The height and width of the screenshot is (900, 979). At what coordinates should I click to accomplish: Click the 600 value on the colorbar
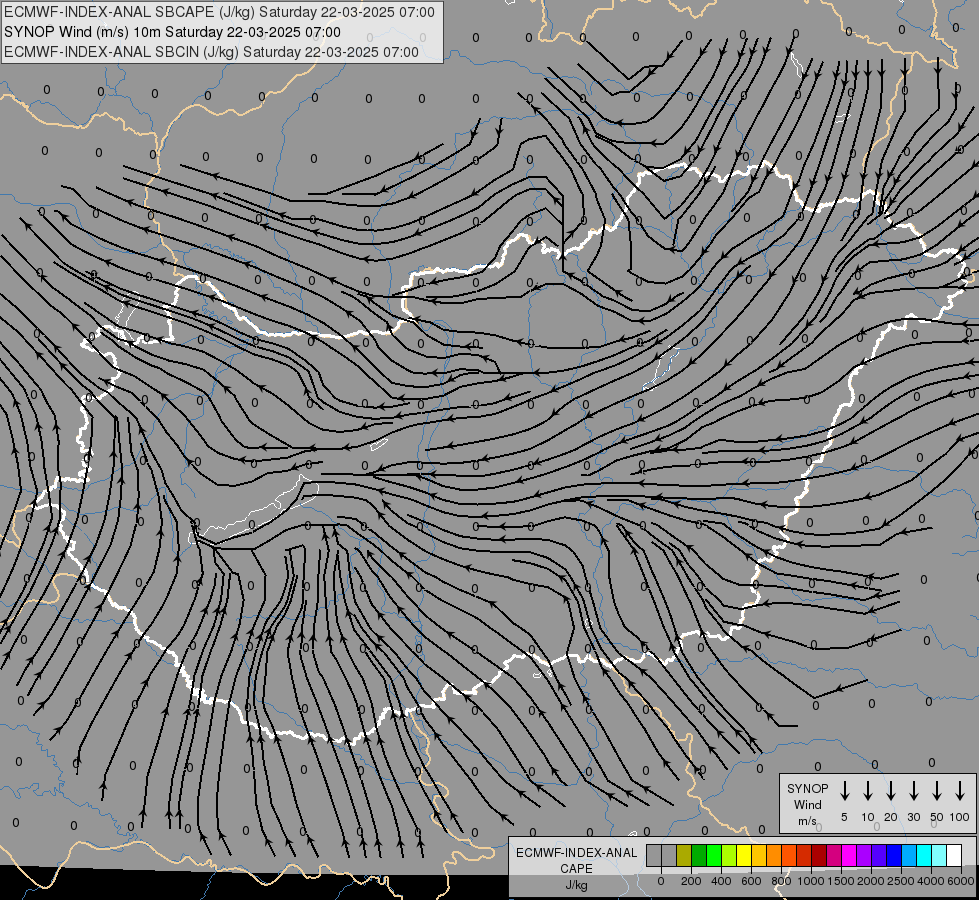pos(751,881)
